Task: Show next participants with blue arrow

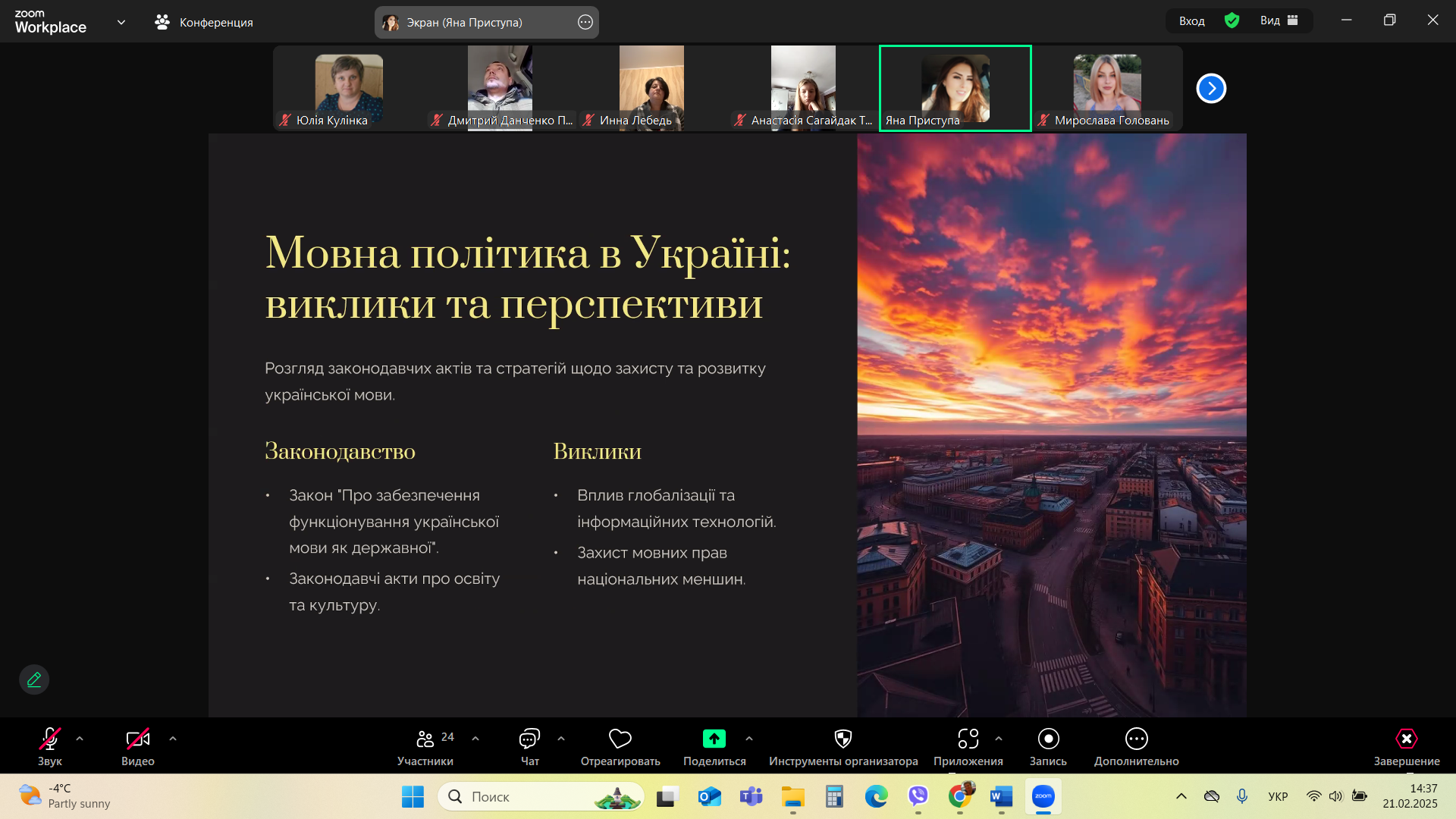Action: point(1211,89)
